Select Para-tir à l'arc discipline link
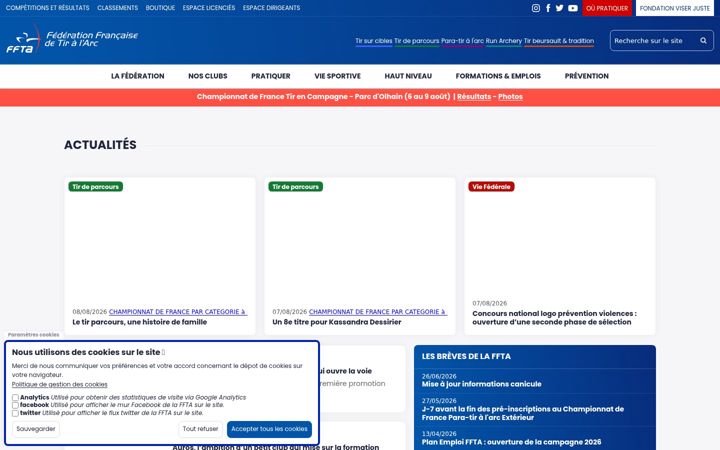The image size is (720, 450). [x=462, y=41]
